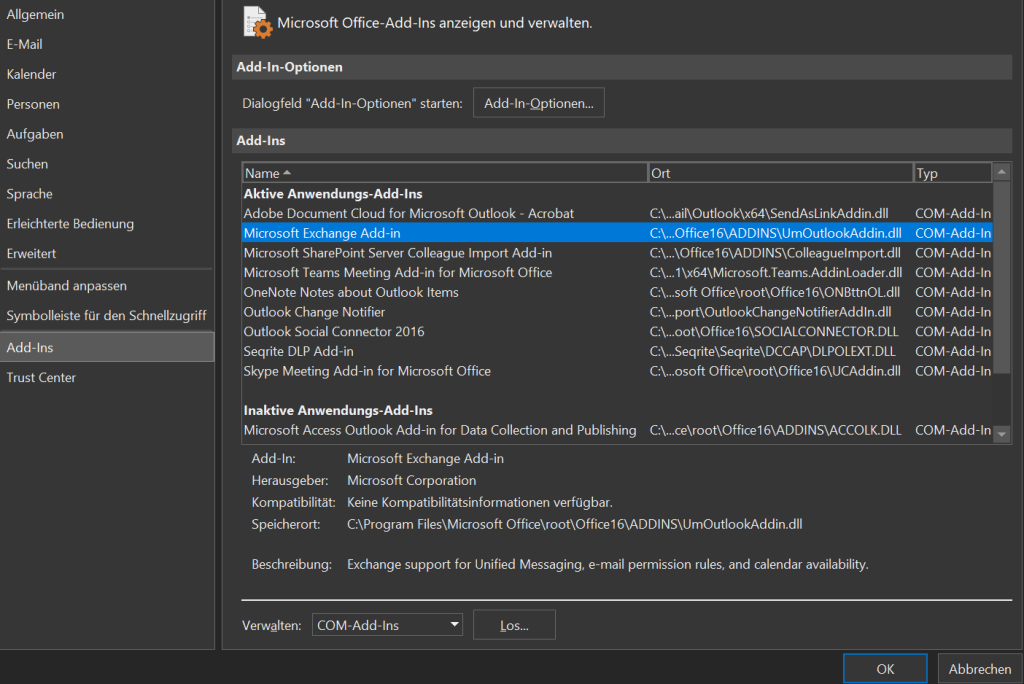Open the Allgemein settings category
Viewport: 1024px width, 684px height.
click(x=35, y=14)
